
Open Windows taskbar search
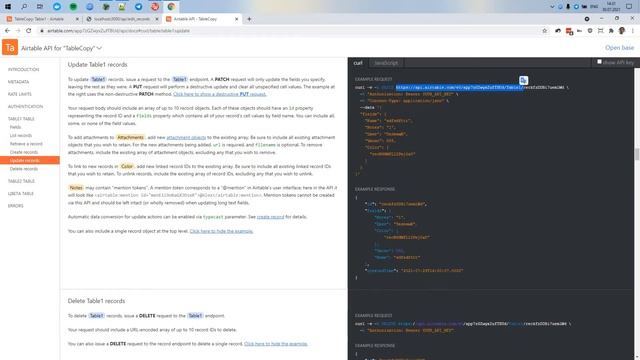click(24, 7)
